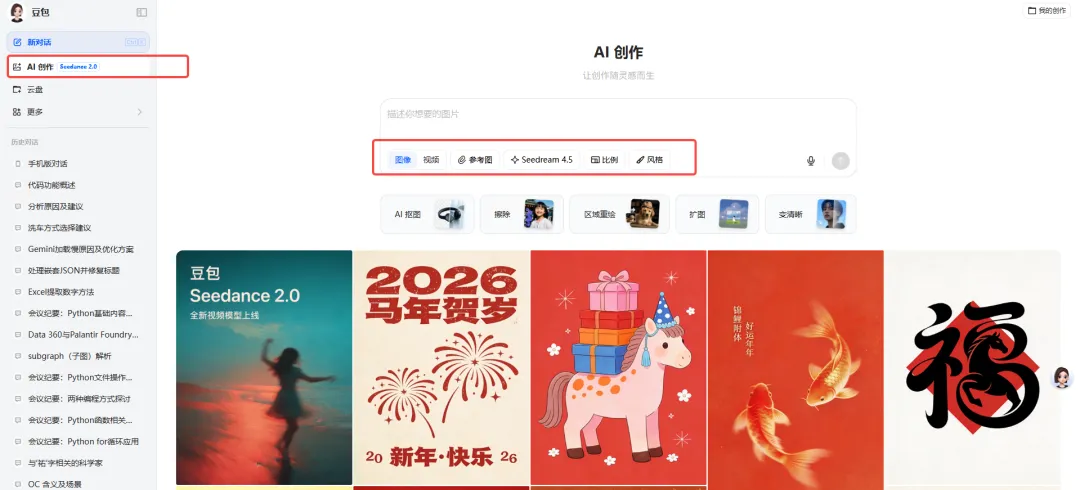Click the AI 抠图 tool button
Viewport: 1080px width, 490px height.
point(427,214)
